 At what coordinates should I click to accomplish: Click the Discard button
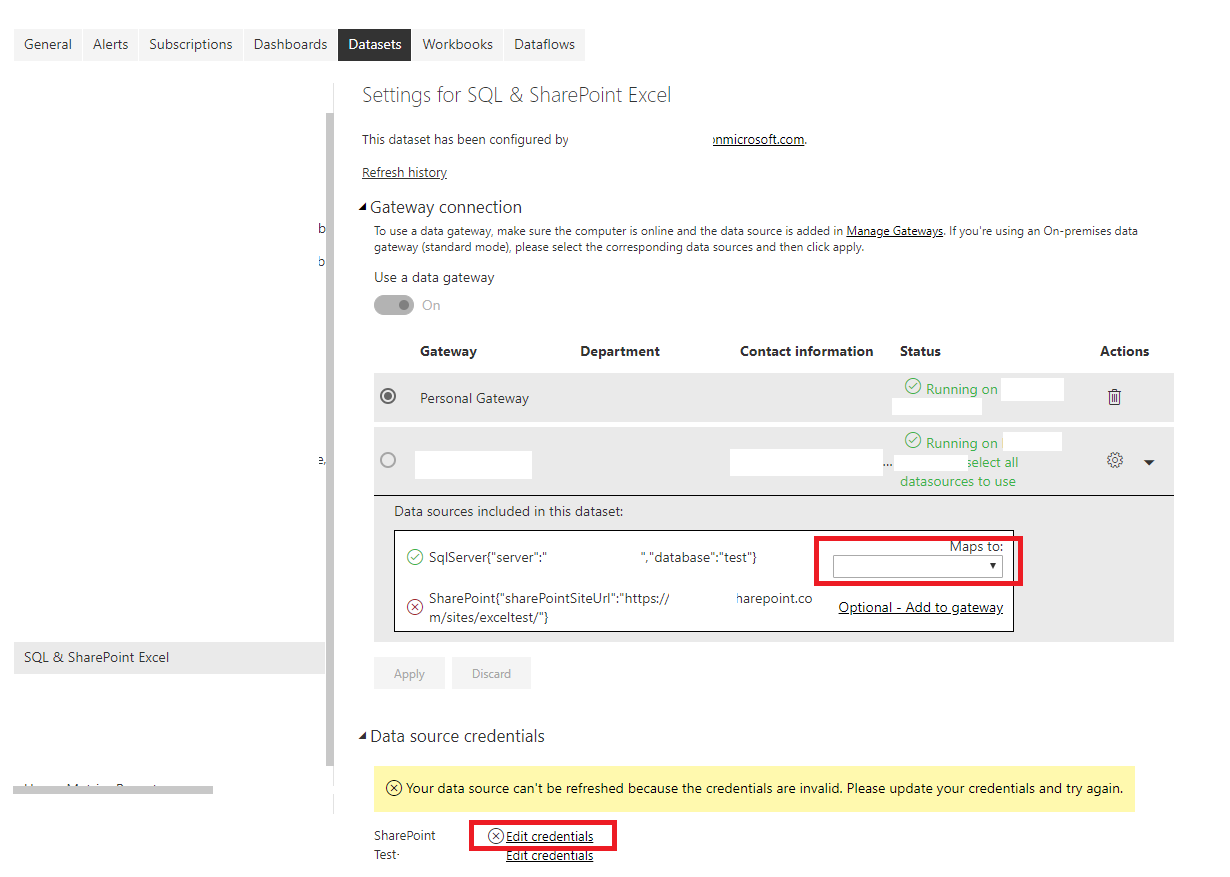pos(491,674)
